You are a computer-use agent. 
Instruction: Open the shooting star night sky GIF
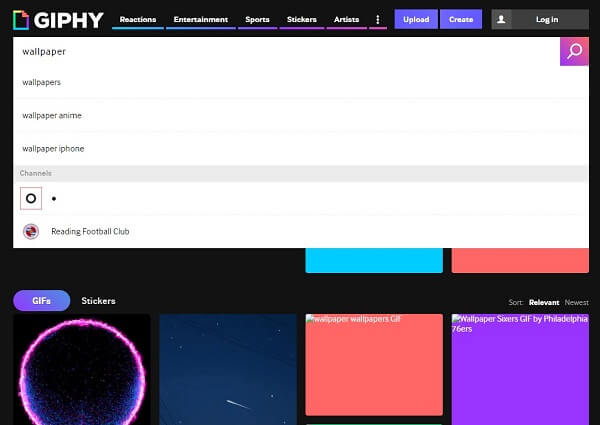(228, 370)
